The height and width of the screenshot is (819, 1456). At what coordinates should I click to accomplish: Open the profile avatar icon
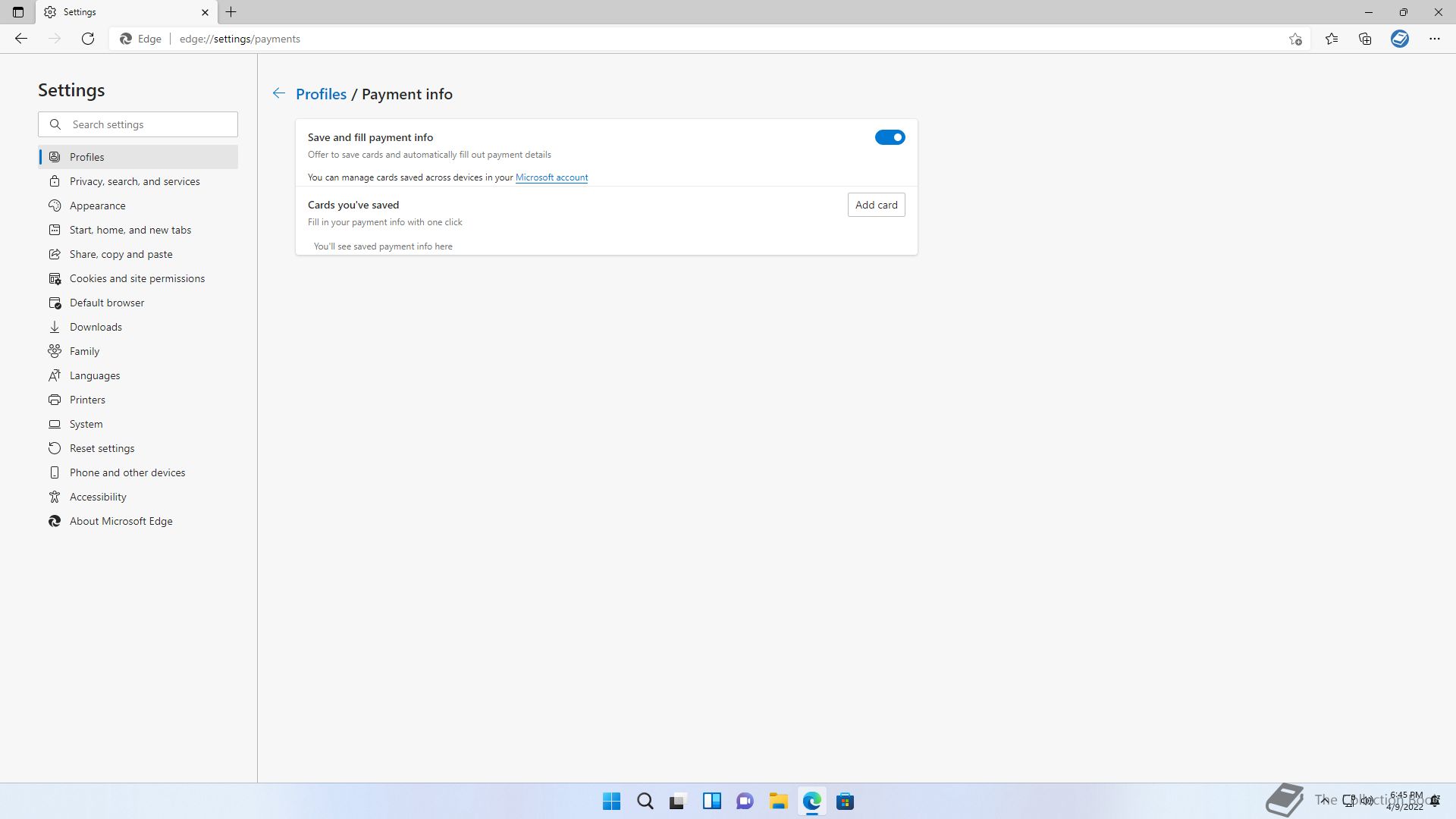1400,39
